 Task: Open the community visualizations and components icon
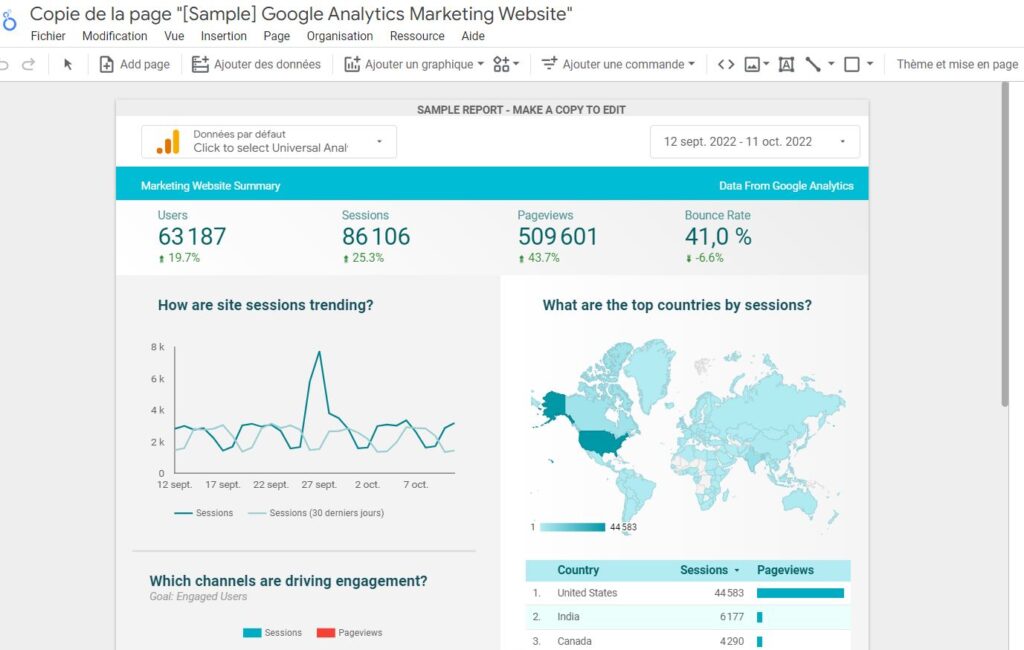click(506, 64)
